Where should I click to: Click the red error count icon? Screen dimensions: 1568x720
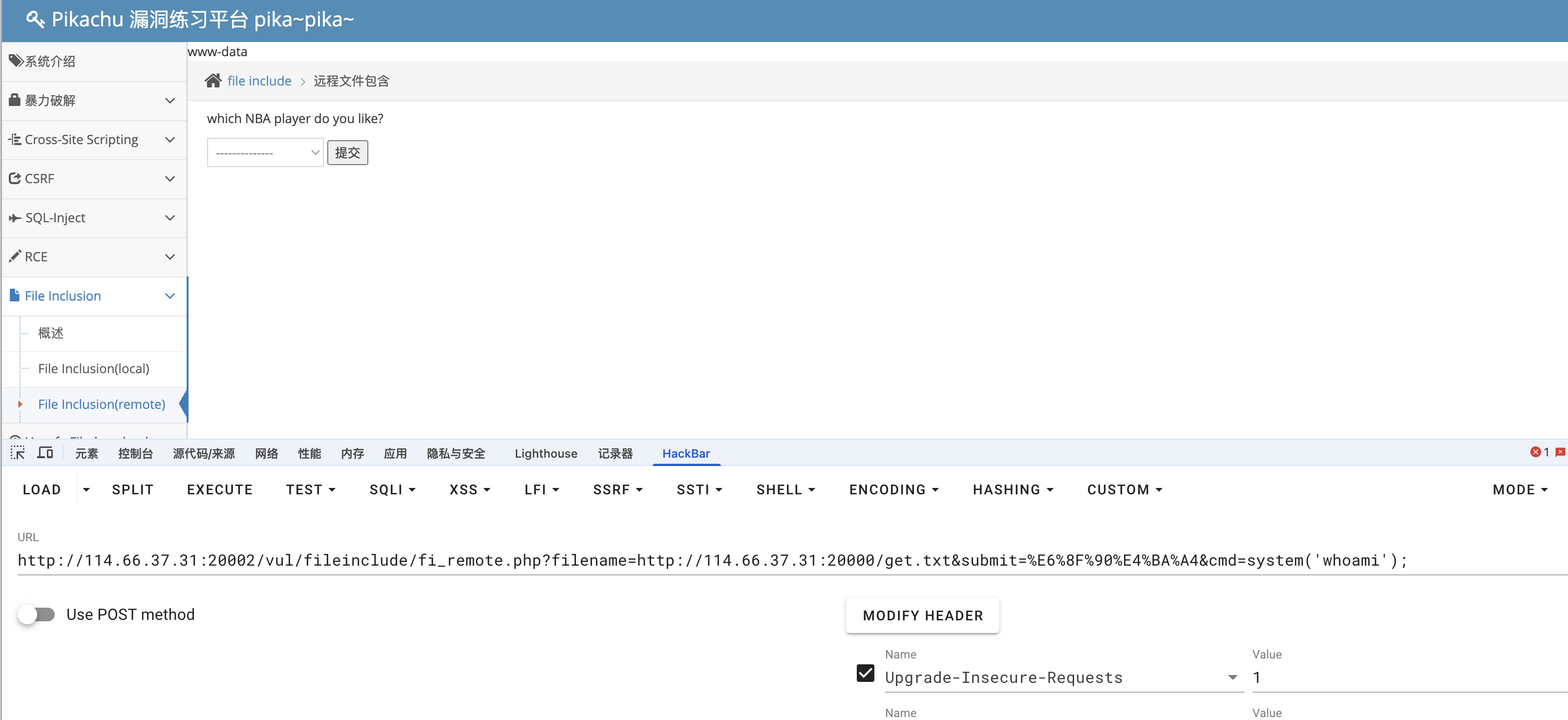point(1535,452)
